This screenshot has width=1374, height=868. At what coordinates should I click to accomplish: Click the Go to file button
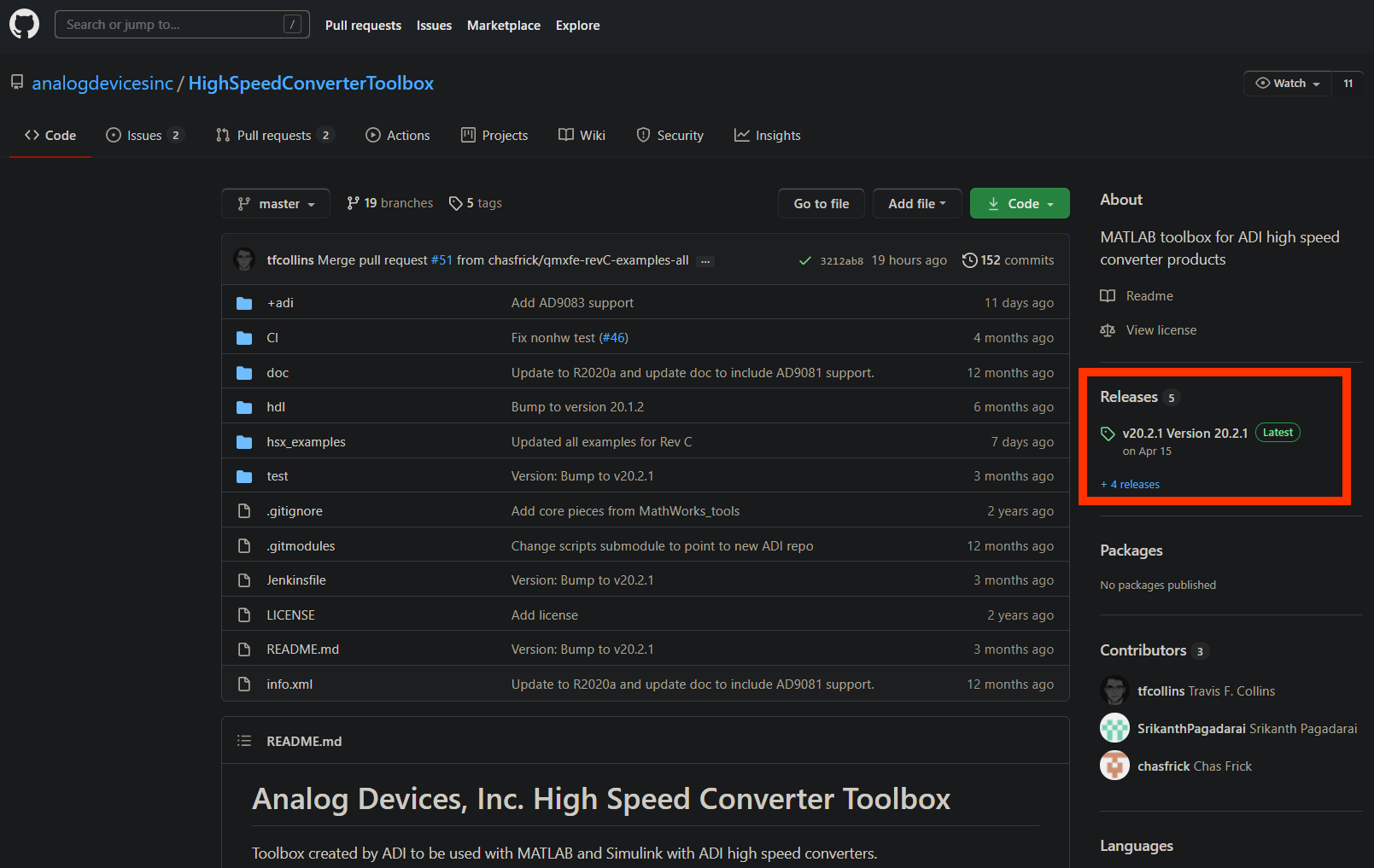tap(821, 203)
